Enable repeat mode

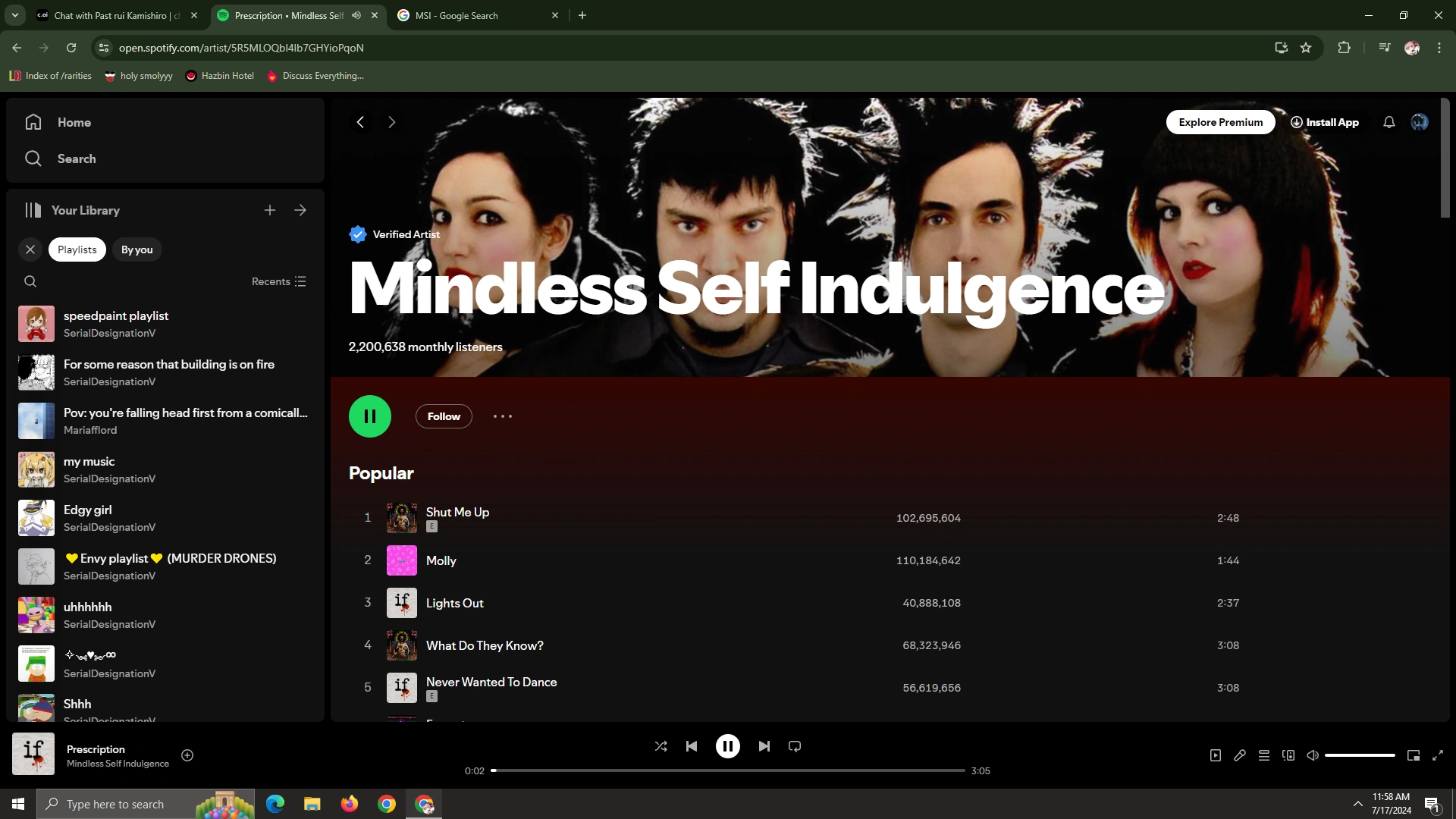point(794,746)
